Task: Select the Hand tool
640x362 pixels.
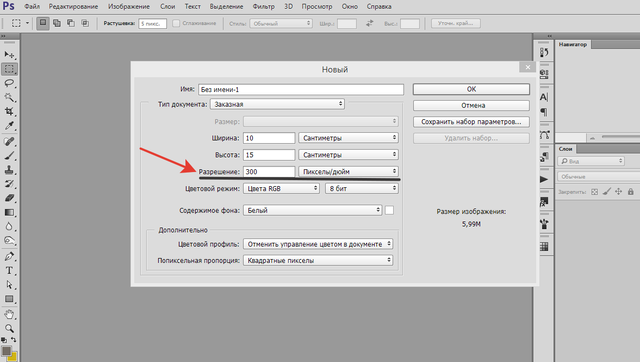Action: 9,314
